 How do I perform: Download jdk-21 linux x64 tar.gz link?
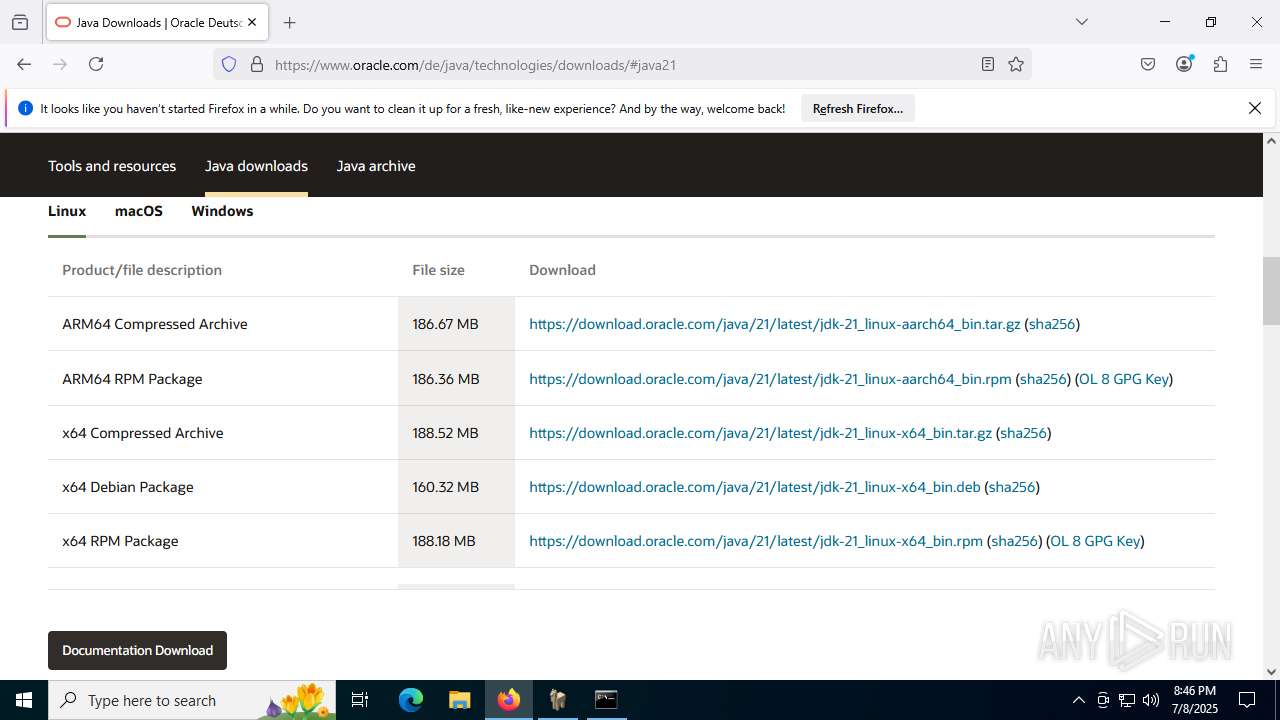point(760,433)
